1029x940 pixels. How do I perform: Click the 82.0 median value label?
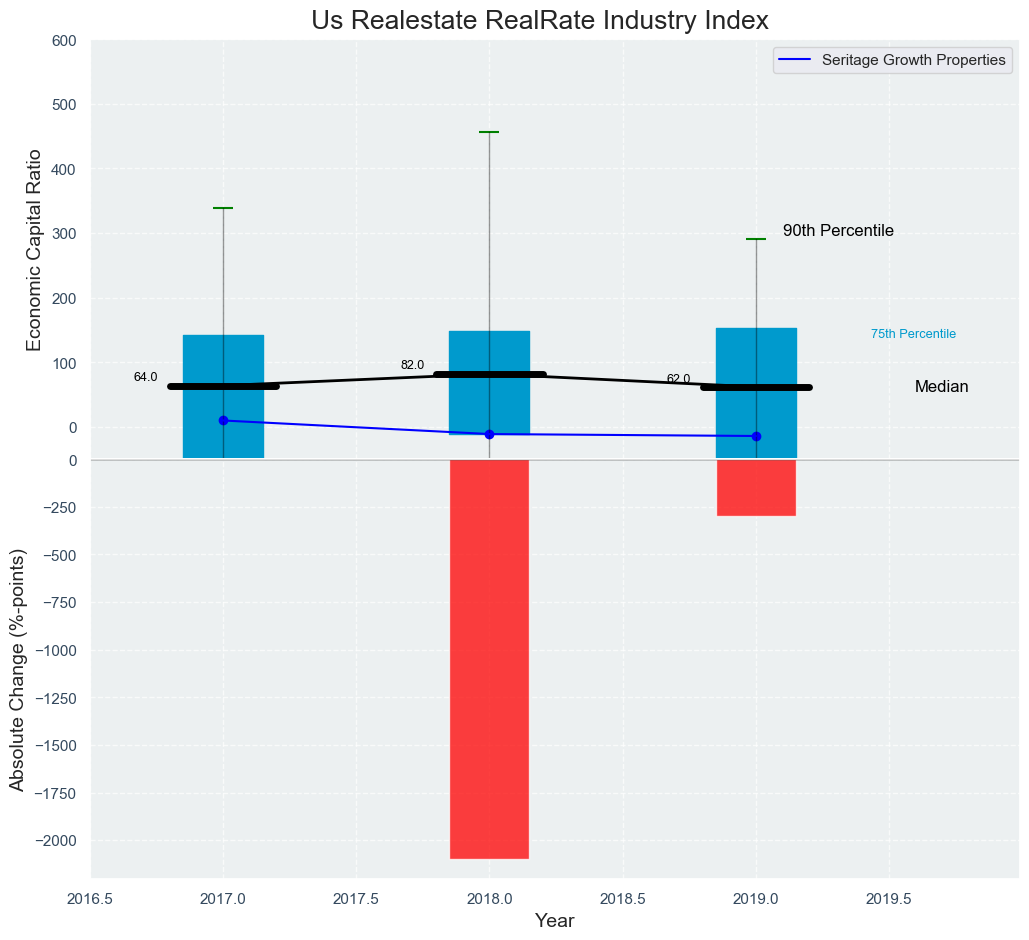coord(412,365)
